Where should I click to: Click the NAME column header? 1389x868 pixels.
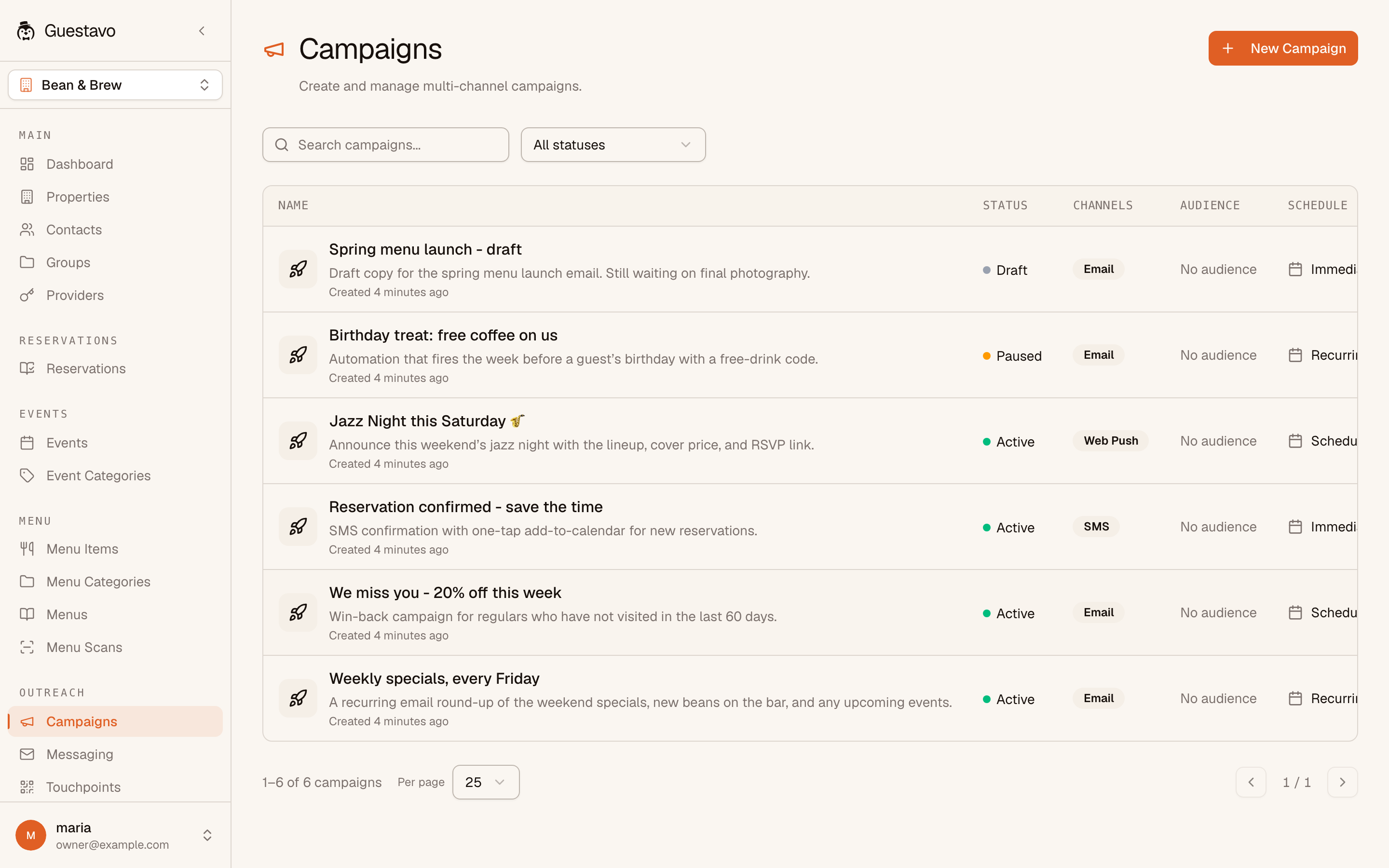[x=293, y=205]
